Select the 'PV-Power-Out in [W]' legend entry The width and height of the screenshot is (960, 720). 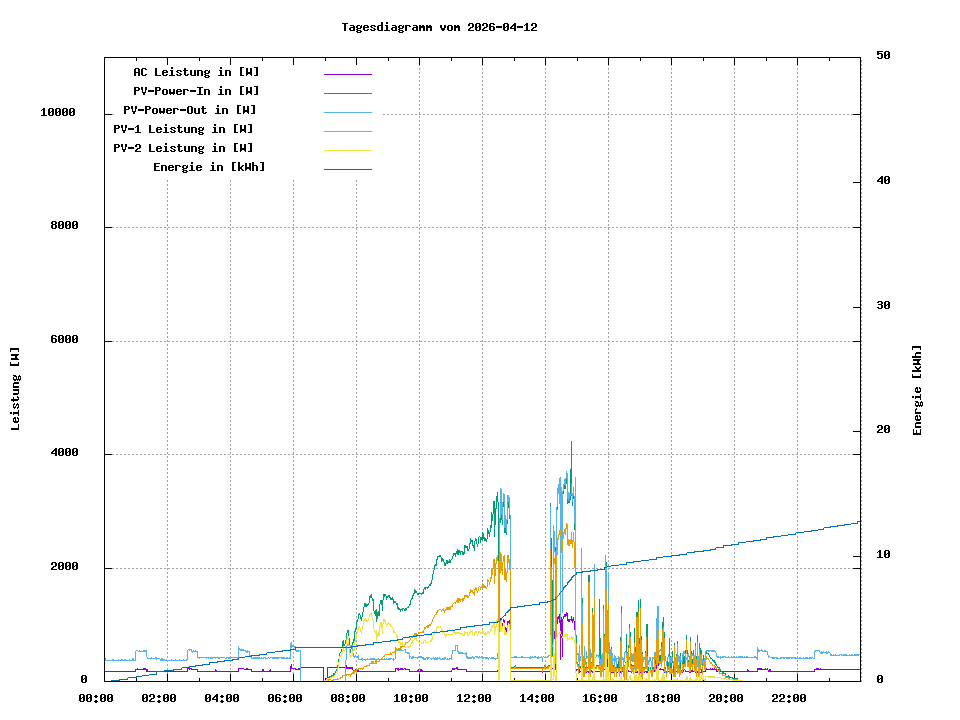pyautogui.click(x=189, y=110)
